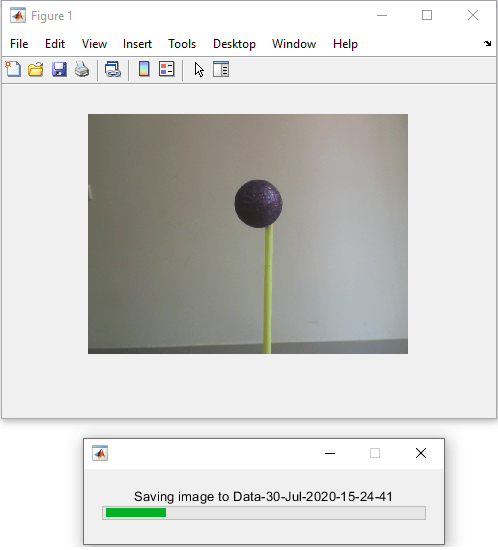Open the Property Inspector icon
The height and width of the screenshot is (550, 498).
[221, 69]
